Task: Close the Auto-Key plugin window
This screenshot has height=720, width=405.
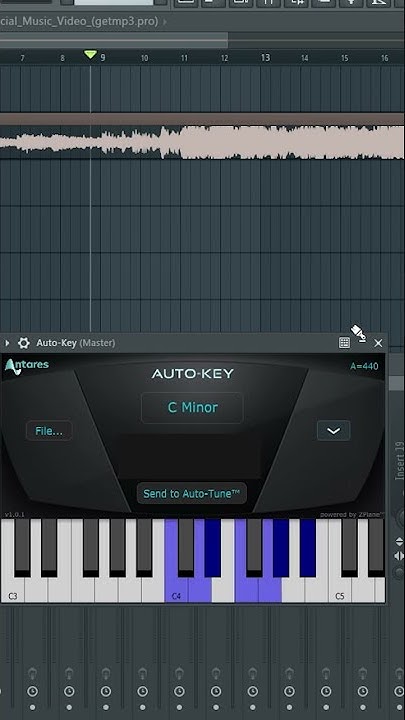Action: click(378, 343)
